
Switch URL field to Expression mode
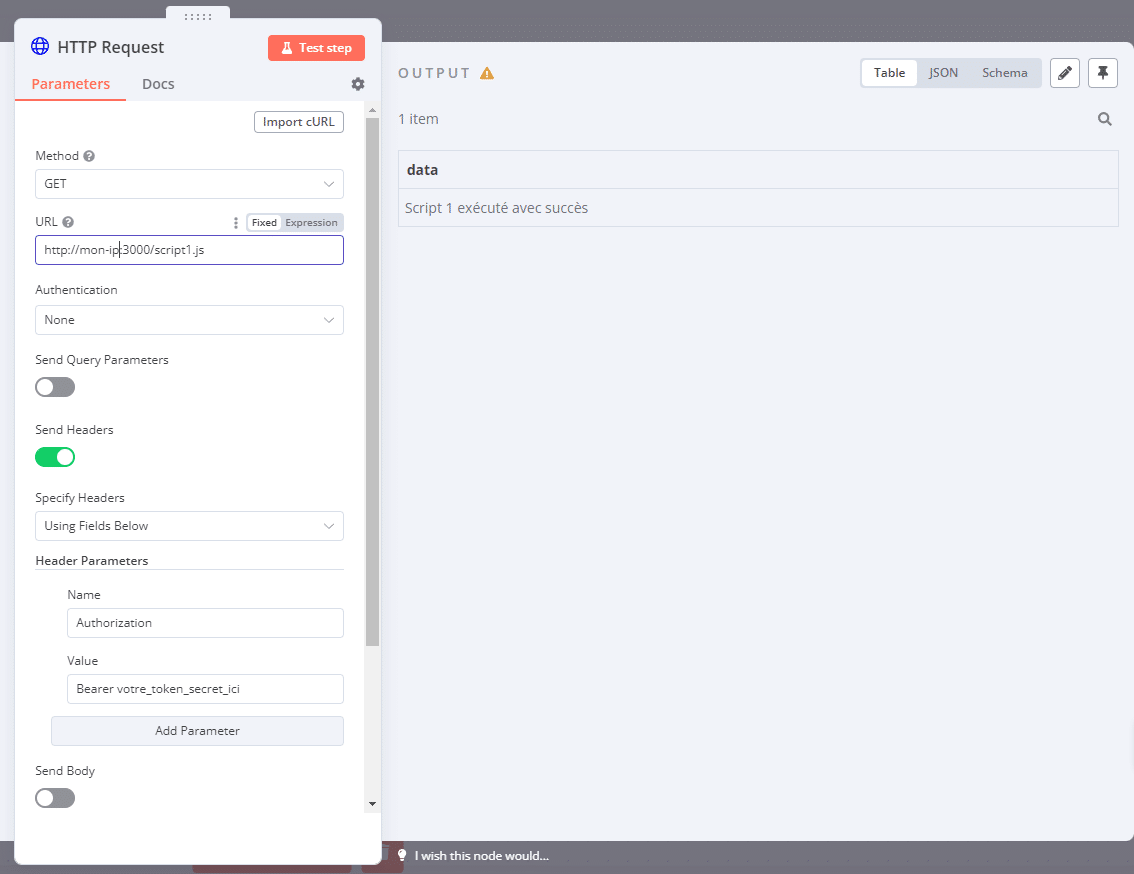[x=311, y=223]
